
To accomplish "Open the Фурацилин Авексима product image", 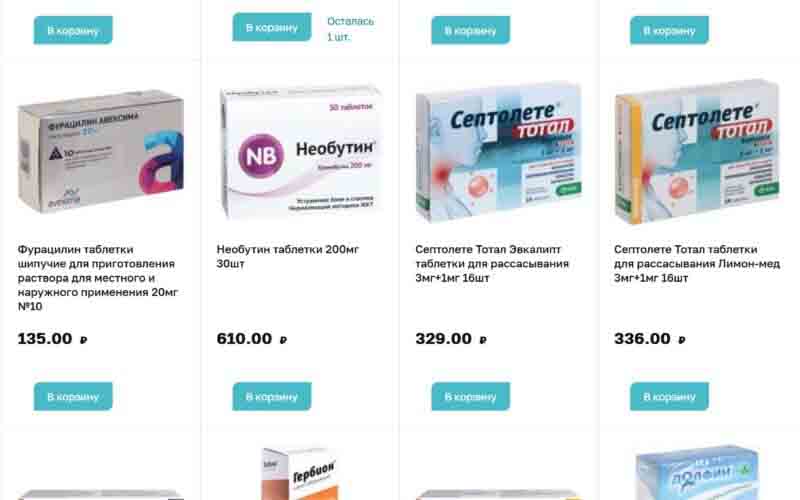I will point(101,152).
